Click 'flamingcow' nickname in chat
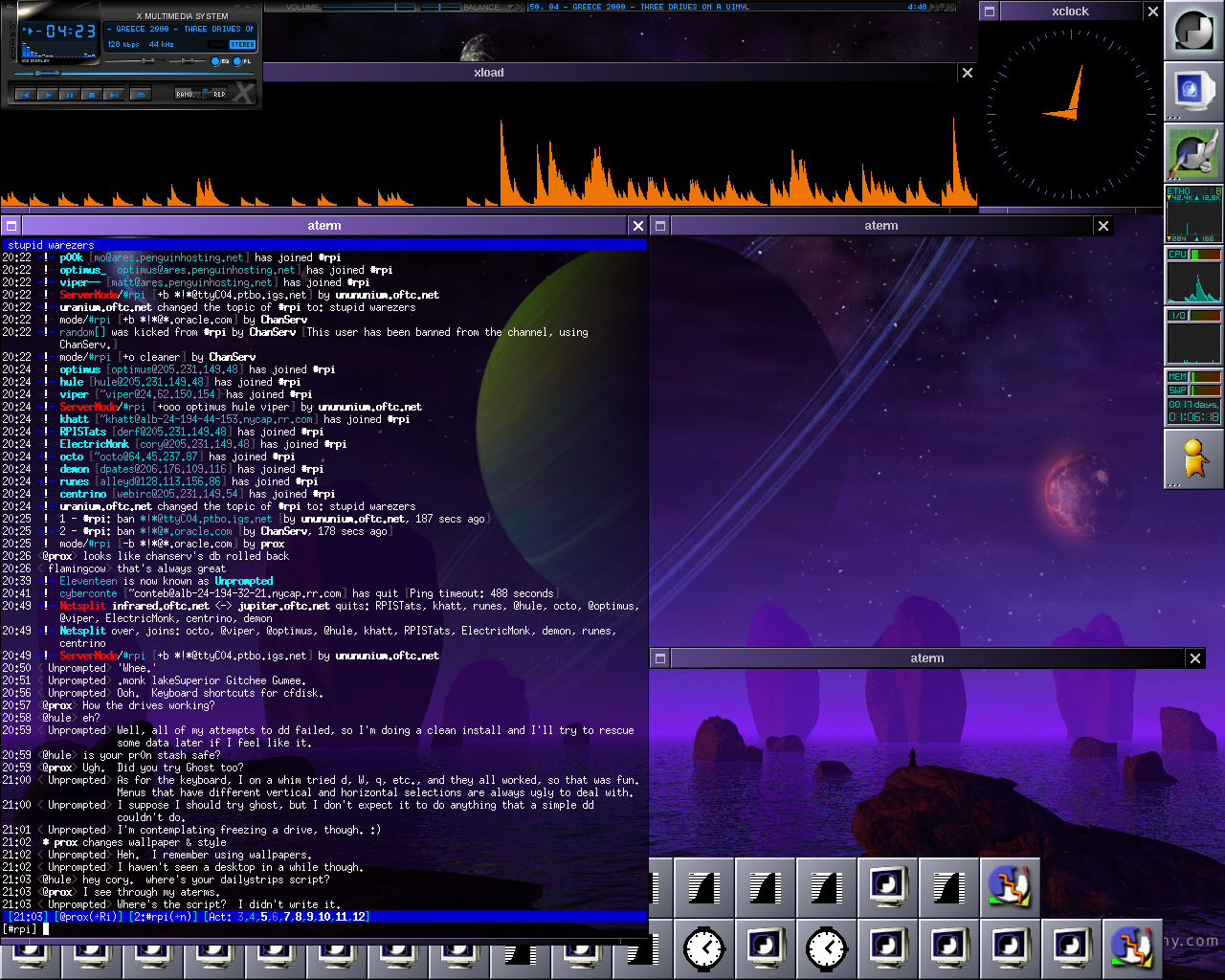This screenshot has width=1225, height=980. click(77, 568)
